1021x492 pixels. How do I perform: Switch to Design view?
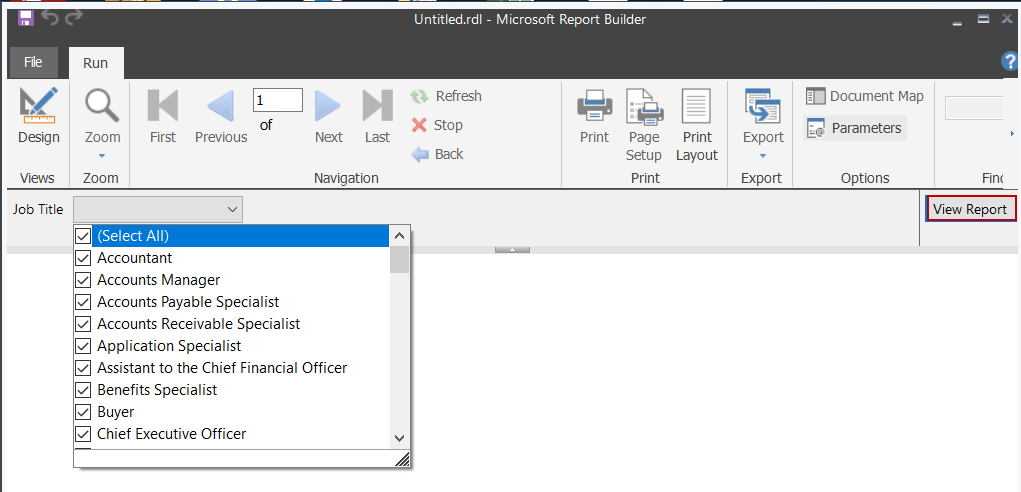38,116
